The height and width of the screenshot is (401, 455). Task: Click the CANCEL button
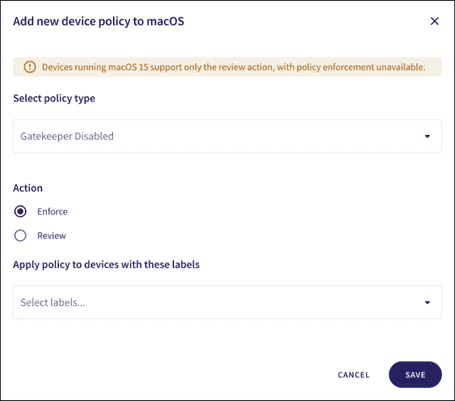coord(354,375)
